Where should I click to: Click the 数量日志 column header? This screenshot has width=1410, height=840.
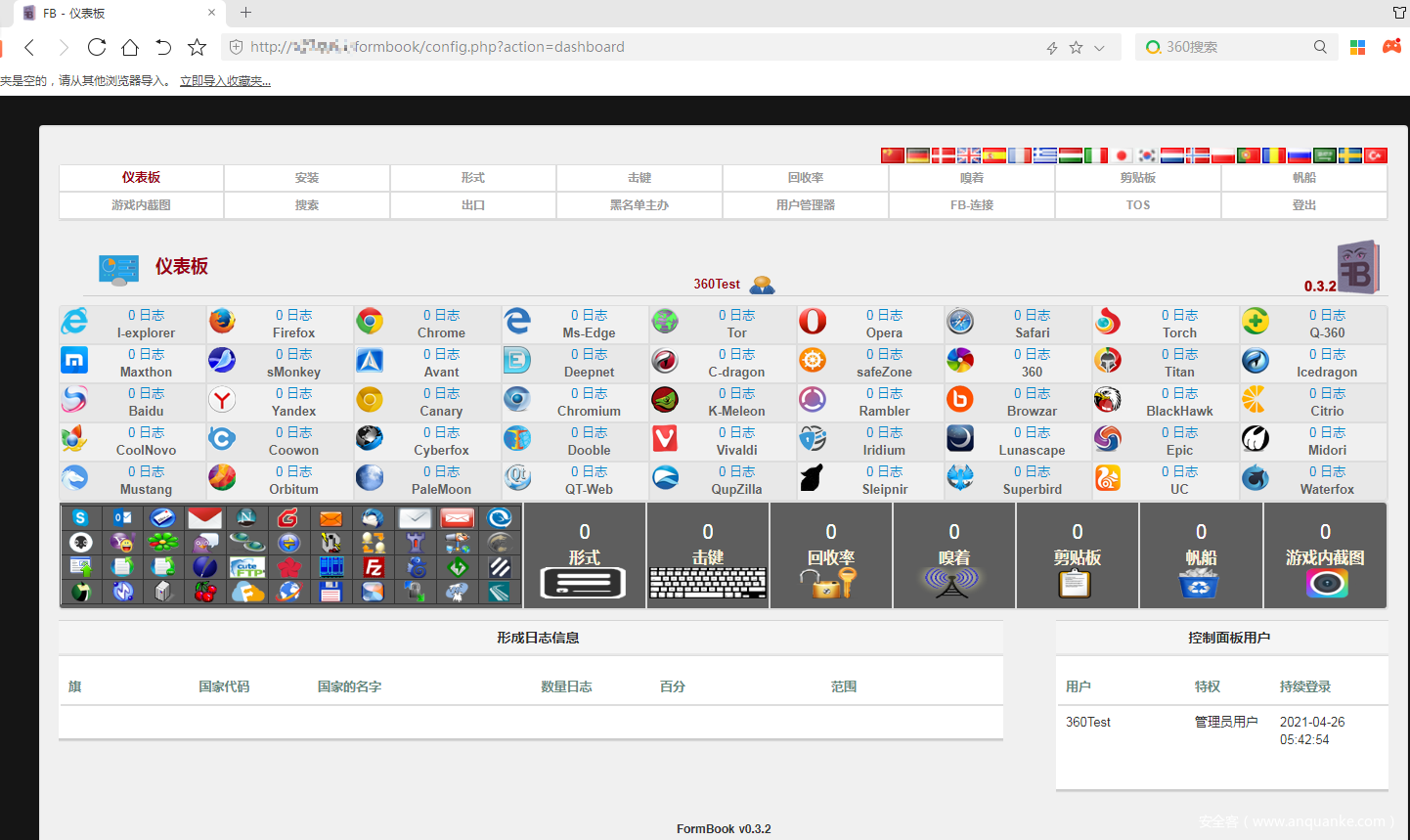click(566, 686)
